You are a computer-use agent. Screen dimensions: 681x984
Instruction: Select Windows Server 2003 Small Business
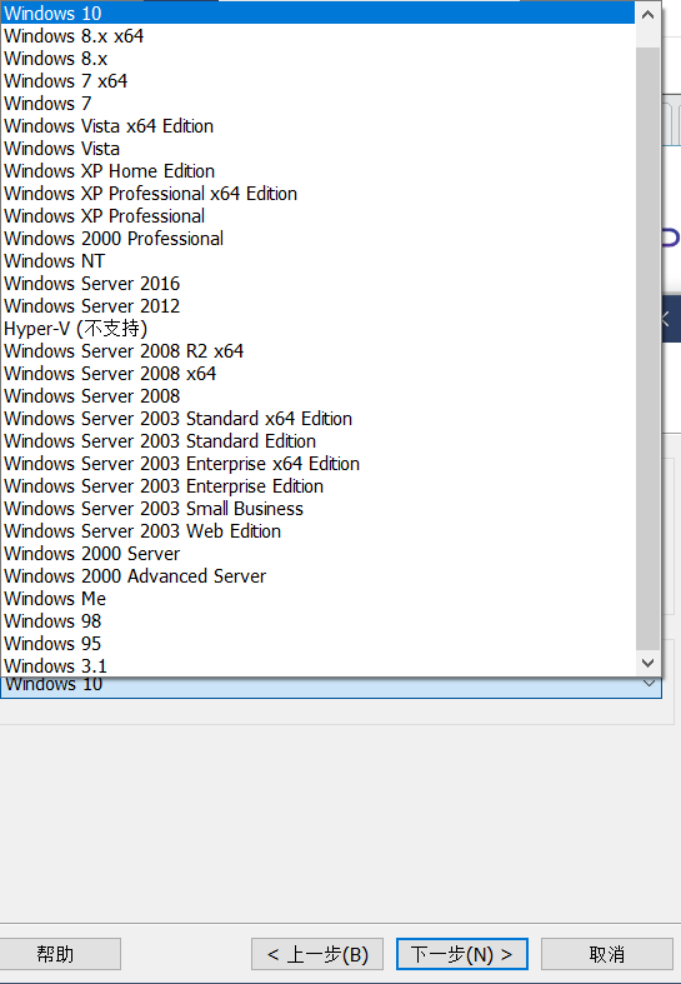[318, 509]
